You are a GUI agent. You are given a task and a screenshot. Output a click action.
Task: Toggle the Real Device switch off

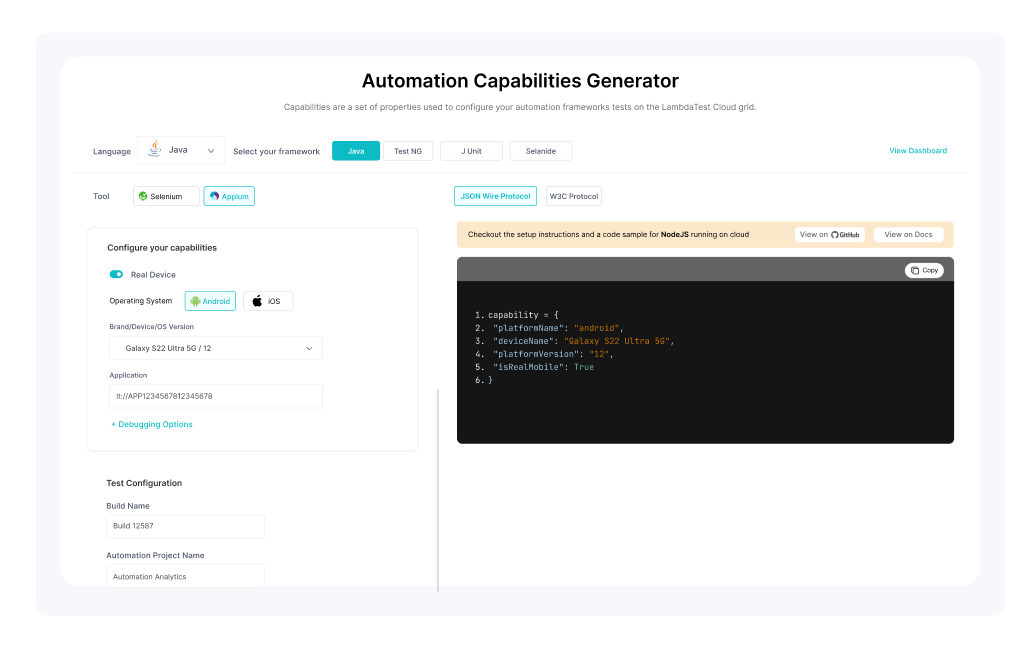tap(117, 273)
